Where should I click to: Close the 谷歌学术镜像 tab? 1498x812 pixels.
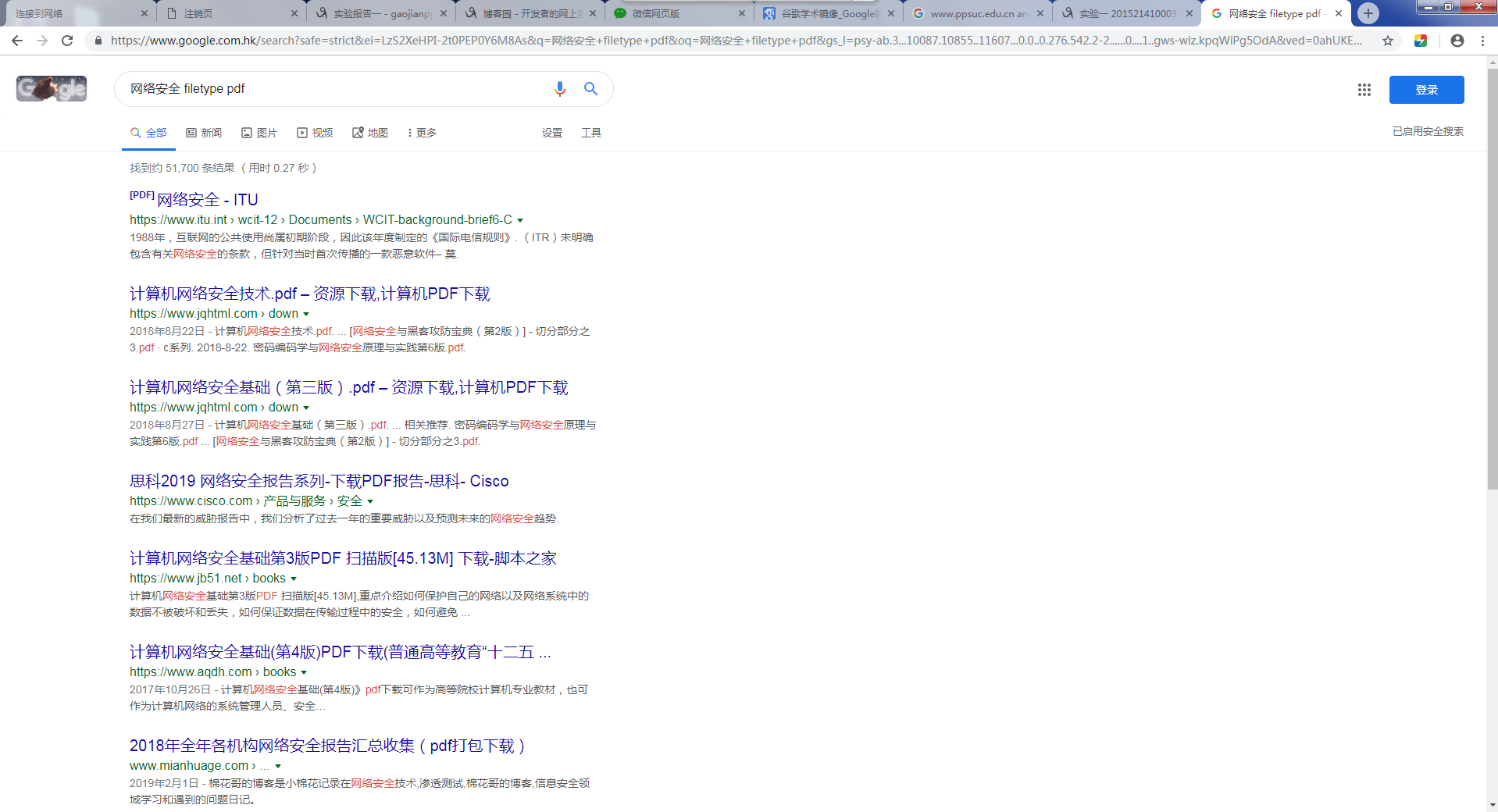[x=891, y=13]
